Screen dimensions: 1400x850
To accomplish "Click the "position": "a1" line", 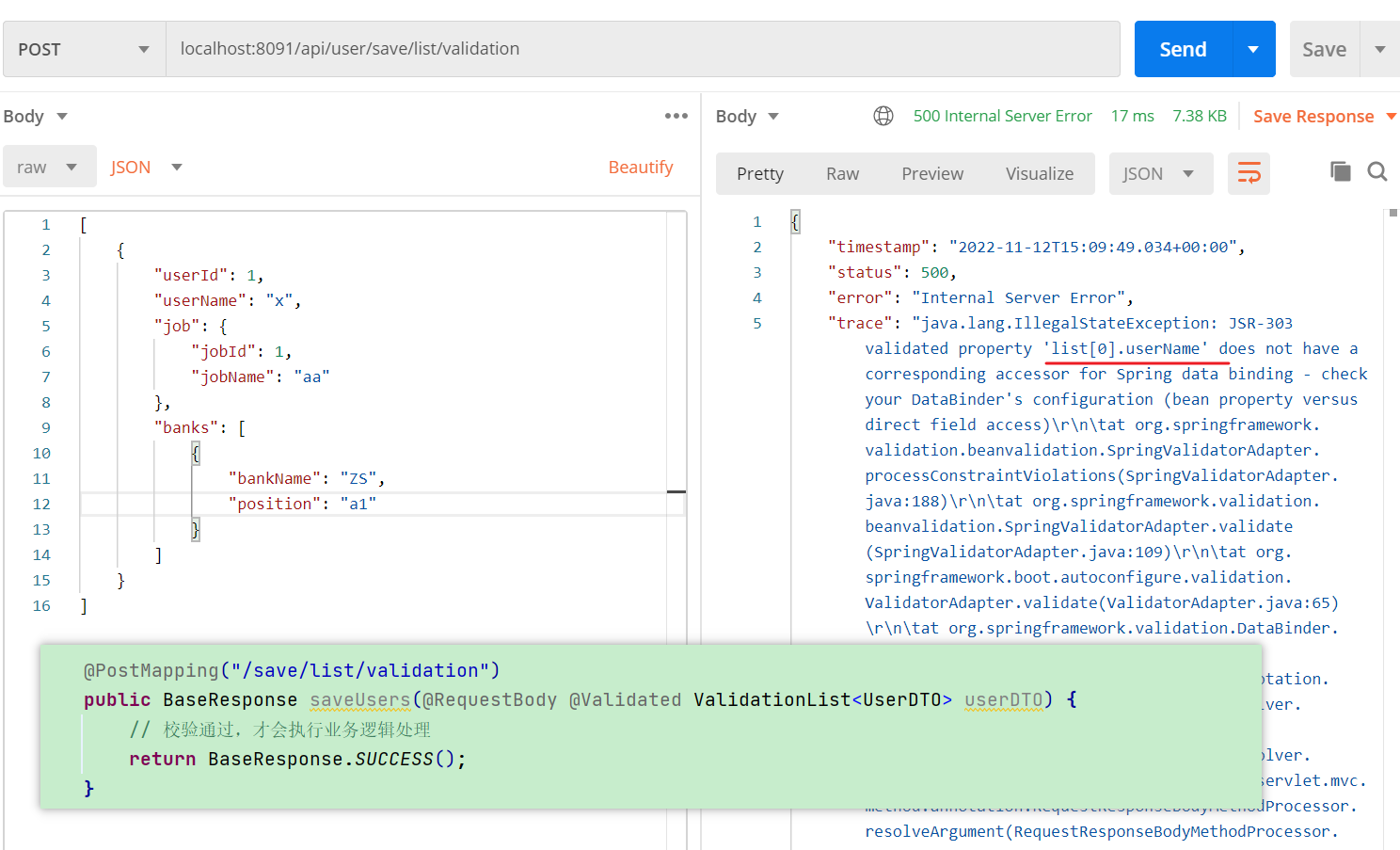I will [x=301, y=504].
